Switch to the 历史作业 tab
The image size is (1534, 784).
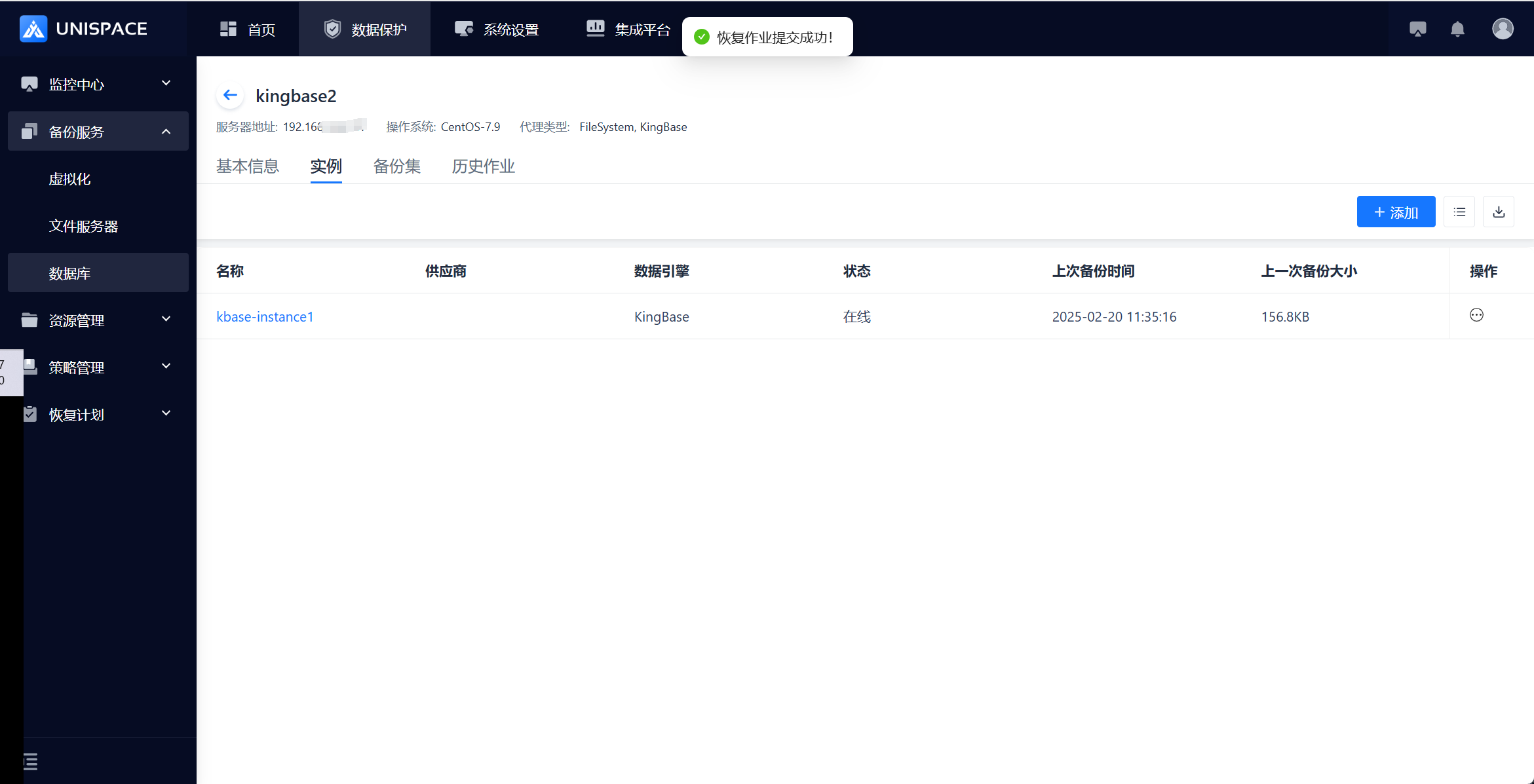click(x=483, y=166)
